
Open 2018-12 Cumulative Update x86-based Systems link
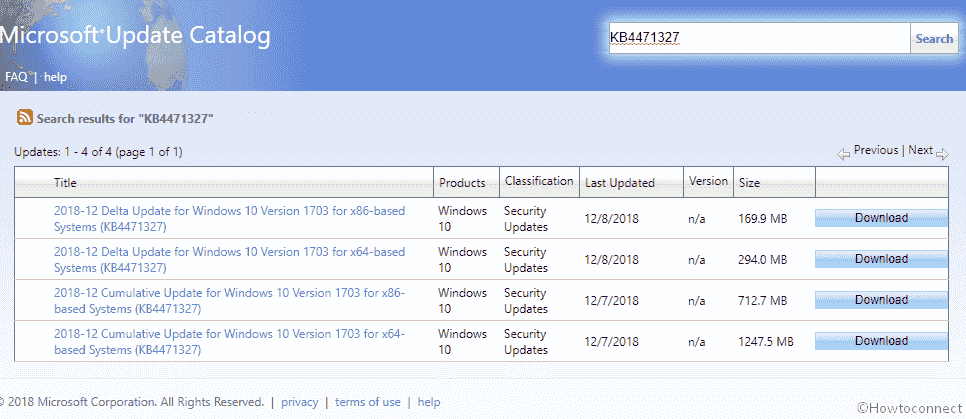[x=229, y=301]
